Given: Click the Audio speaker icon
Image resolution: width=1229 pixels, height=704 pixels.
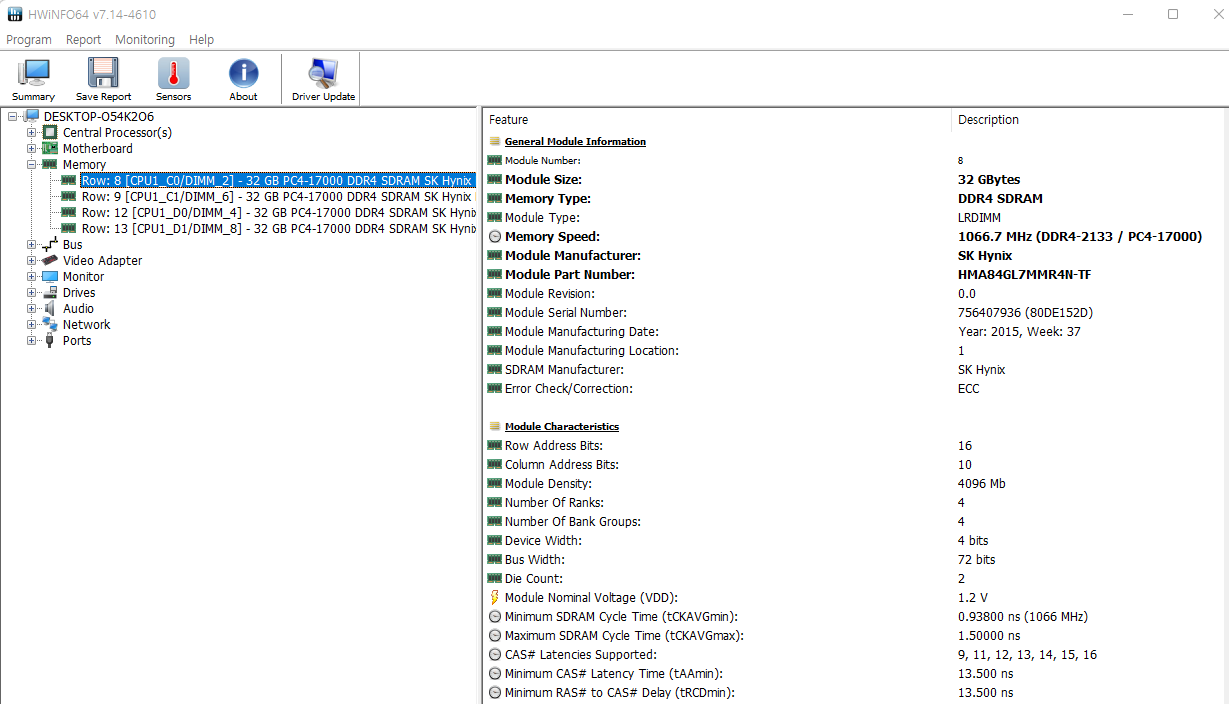Looking at the screenshot, I should coord(50,308).
